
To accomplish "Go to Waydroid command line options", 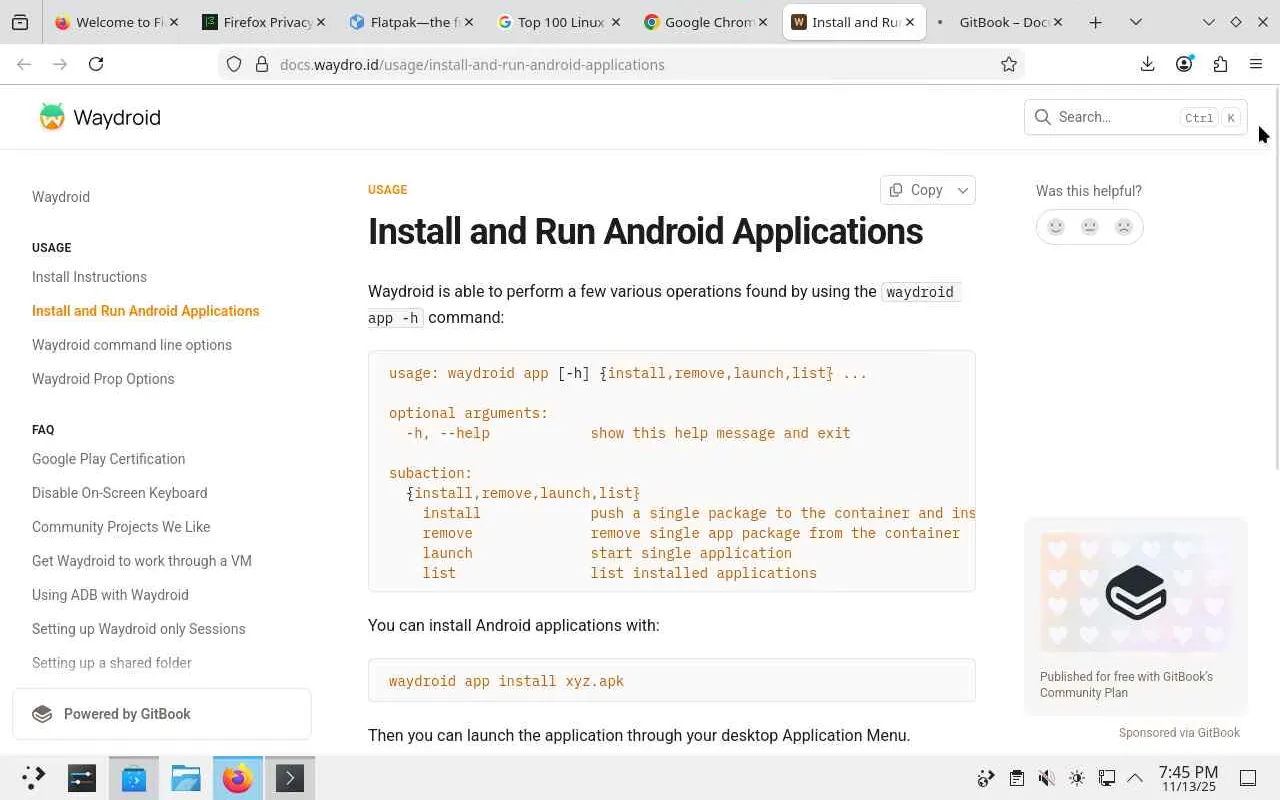I will (x=132, y=345).
